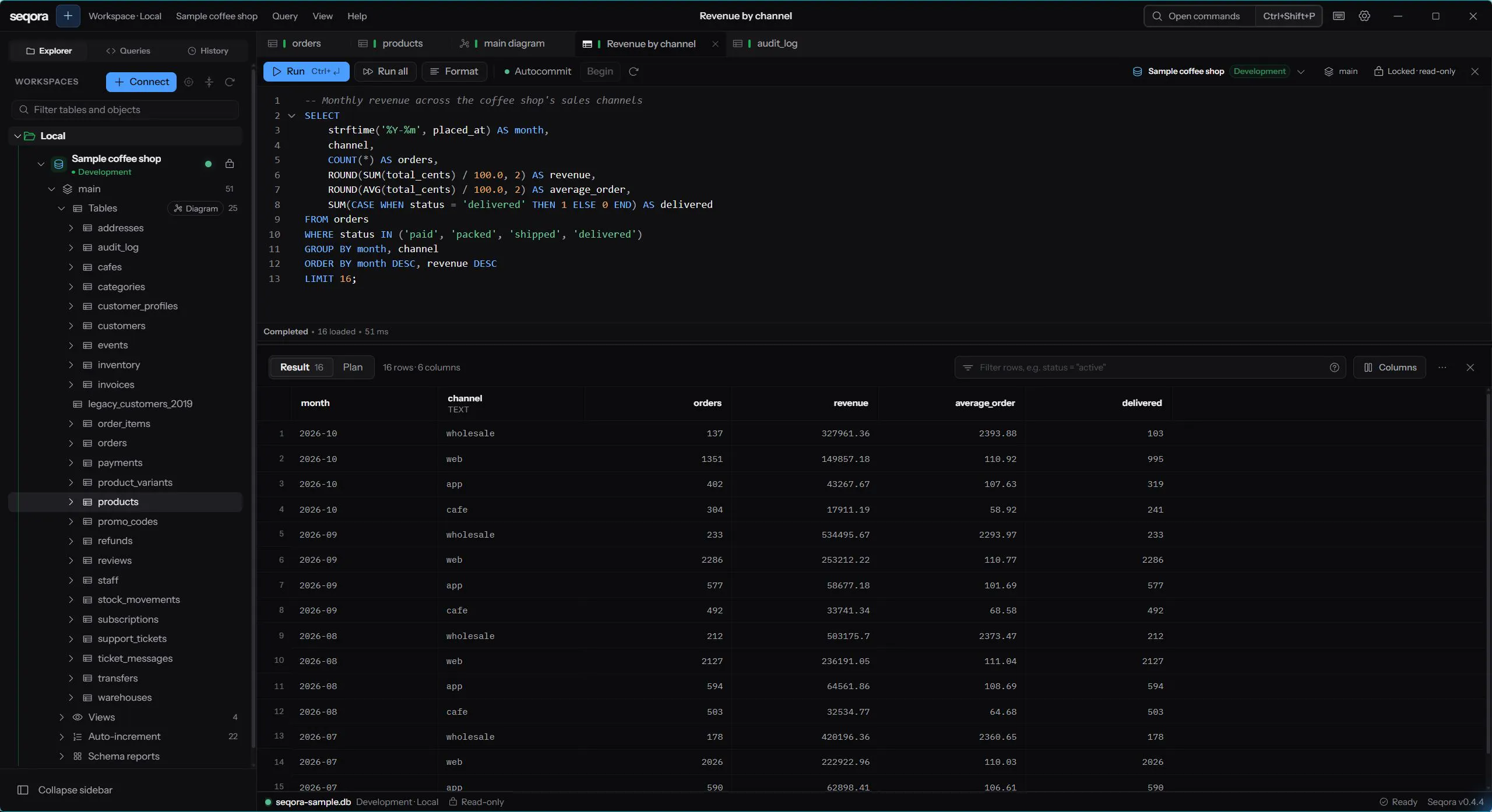Switch to the Plan view

tap(353, 367)
